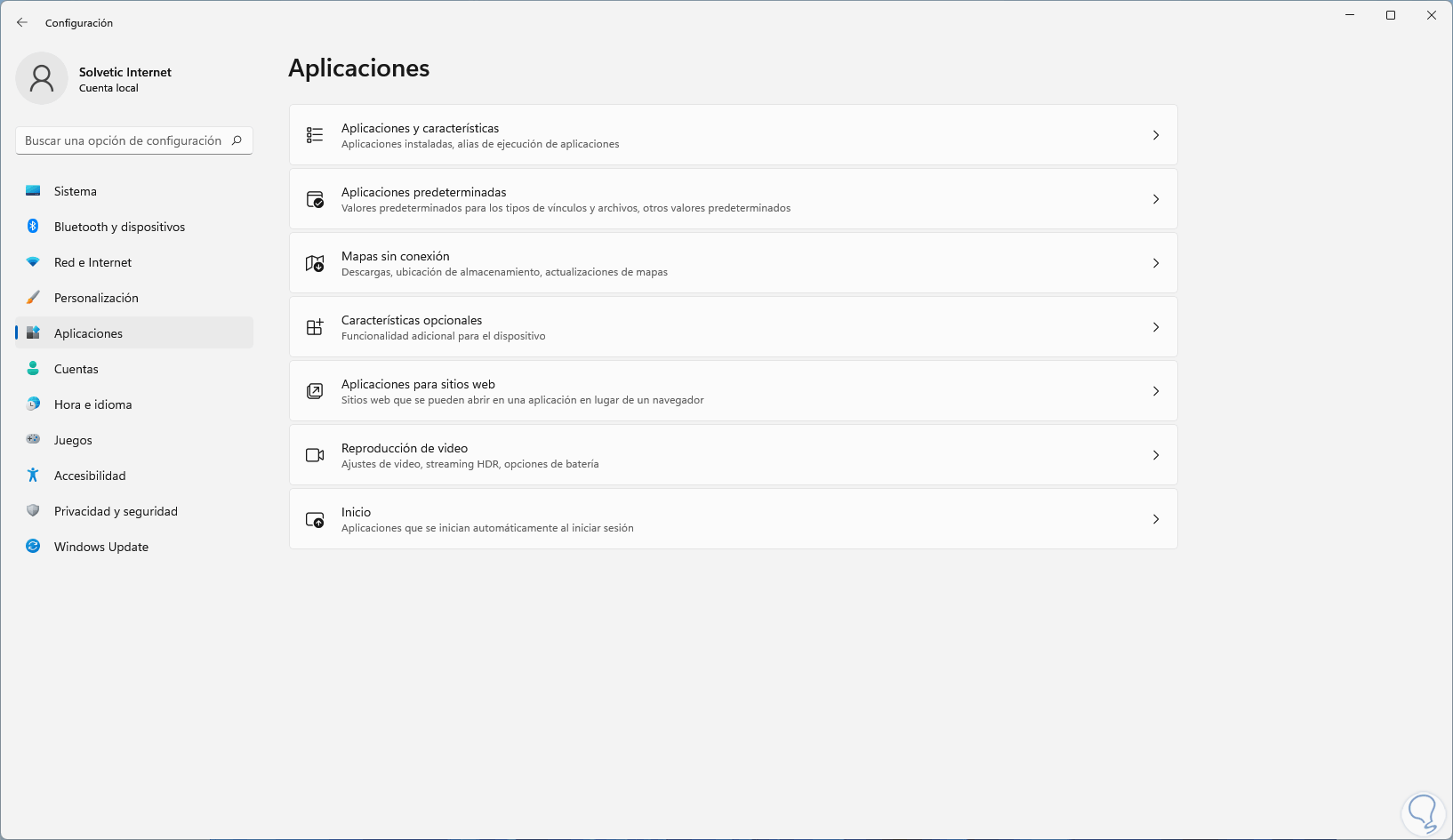Click the search magnifier icon
Viewport: 1453px width, 840px height.
237,140
